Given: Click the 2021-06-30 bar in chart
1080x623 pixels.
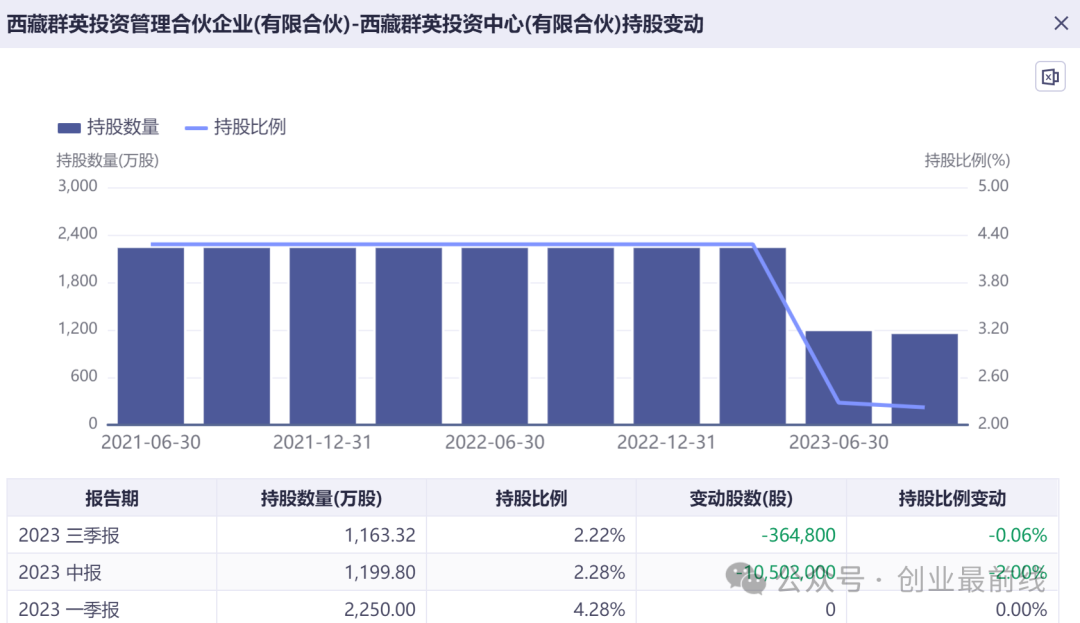Looking at the screenshot, I should click(x=151, y=336).
